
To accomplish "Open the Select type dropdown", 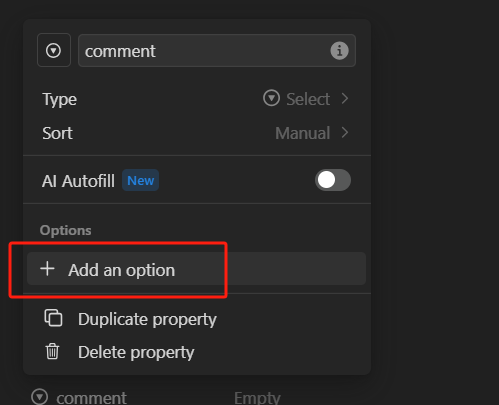I will [x=305, y=99].
